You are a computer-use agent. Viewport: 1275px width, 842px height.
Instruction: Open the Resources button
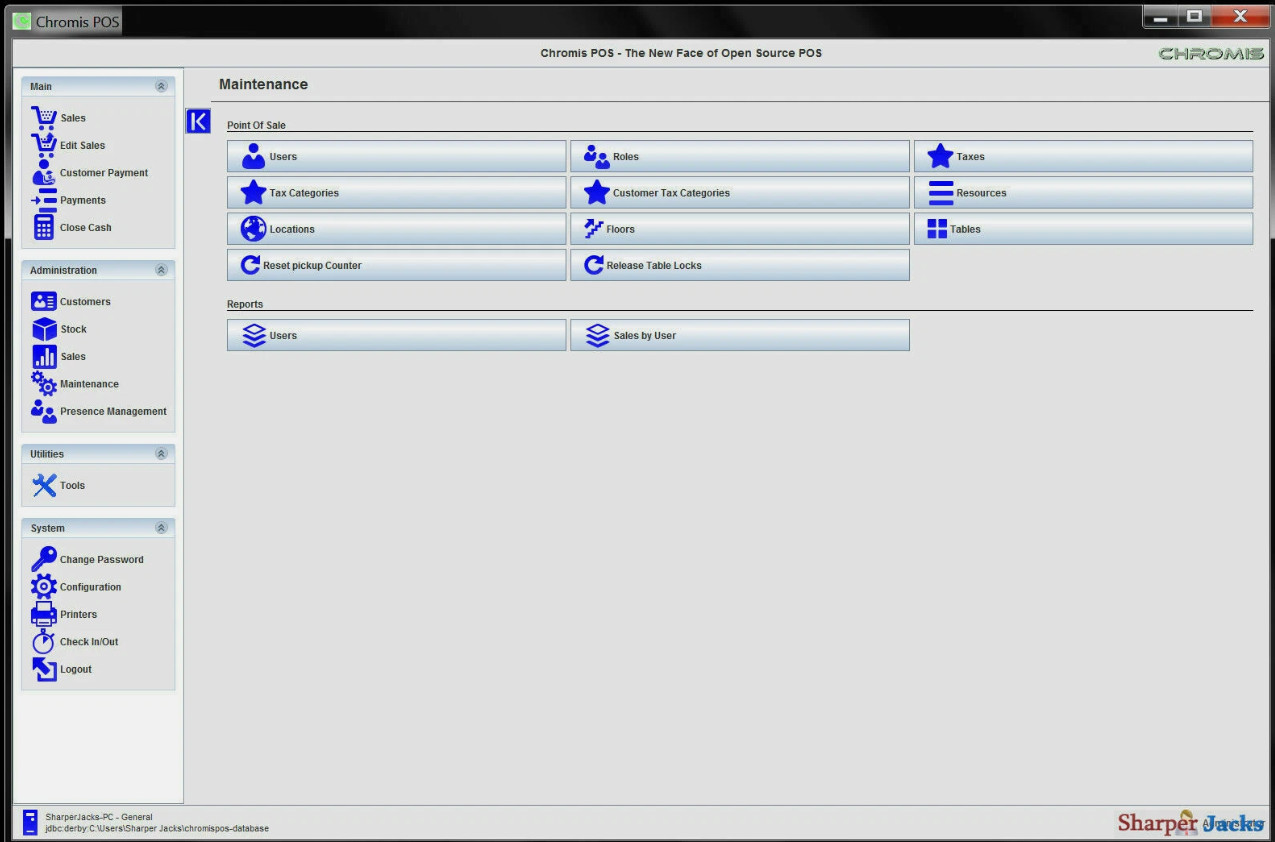[x=1083, y=193]
